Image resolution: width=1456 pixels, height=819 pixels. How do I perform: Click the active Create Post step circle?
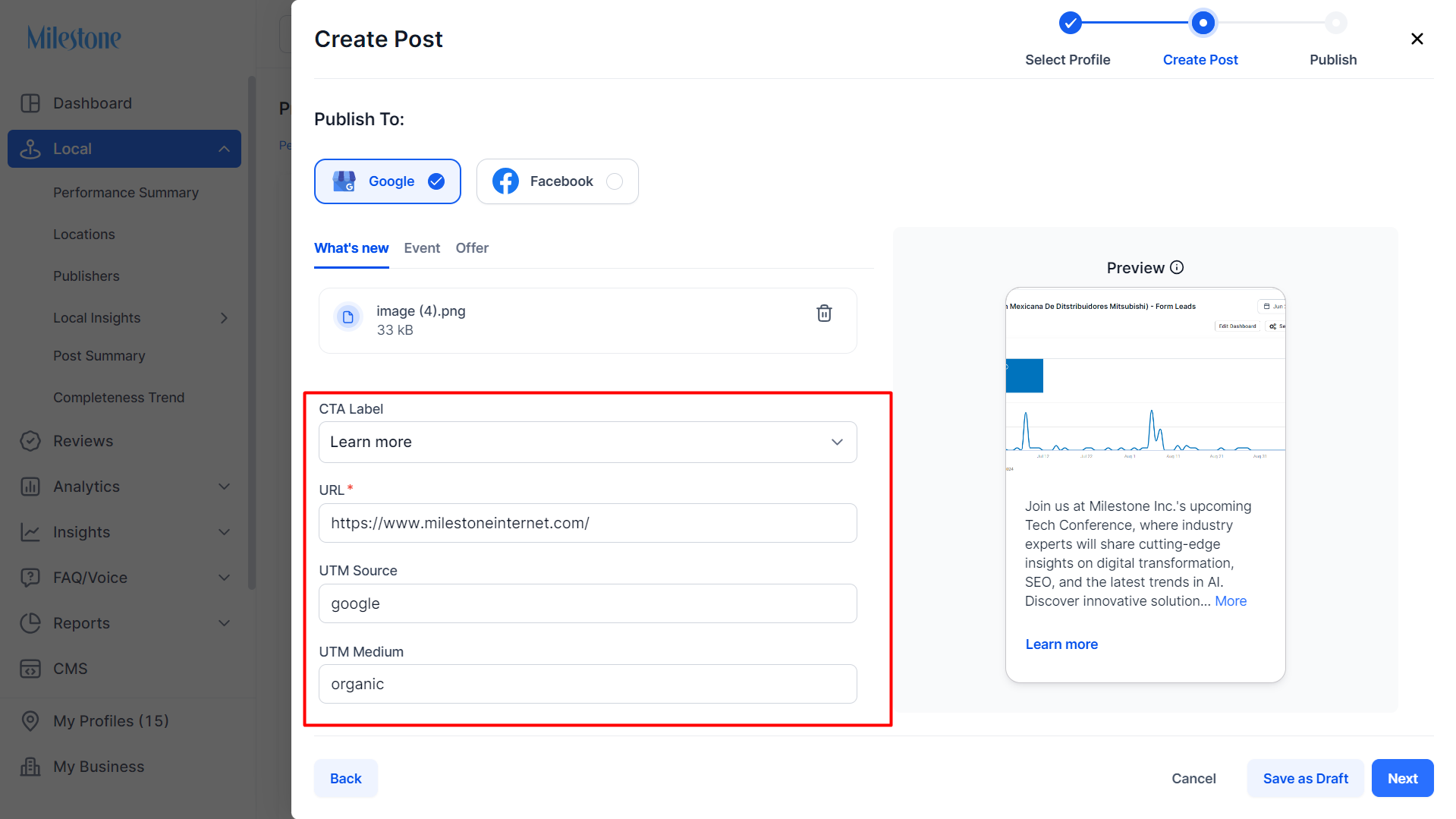pos(1203,23)
